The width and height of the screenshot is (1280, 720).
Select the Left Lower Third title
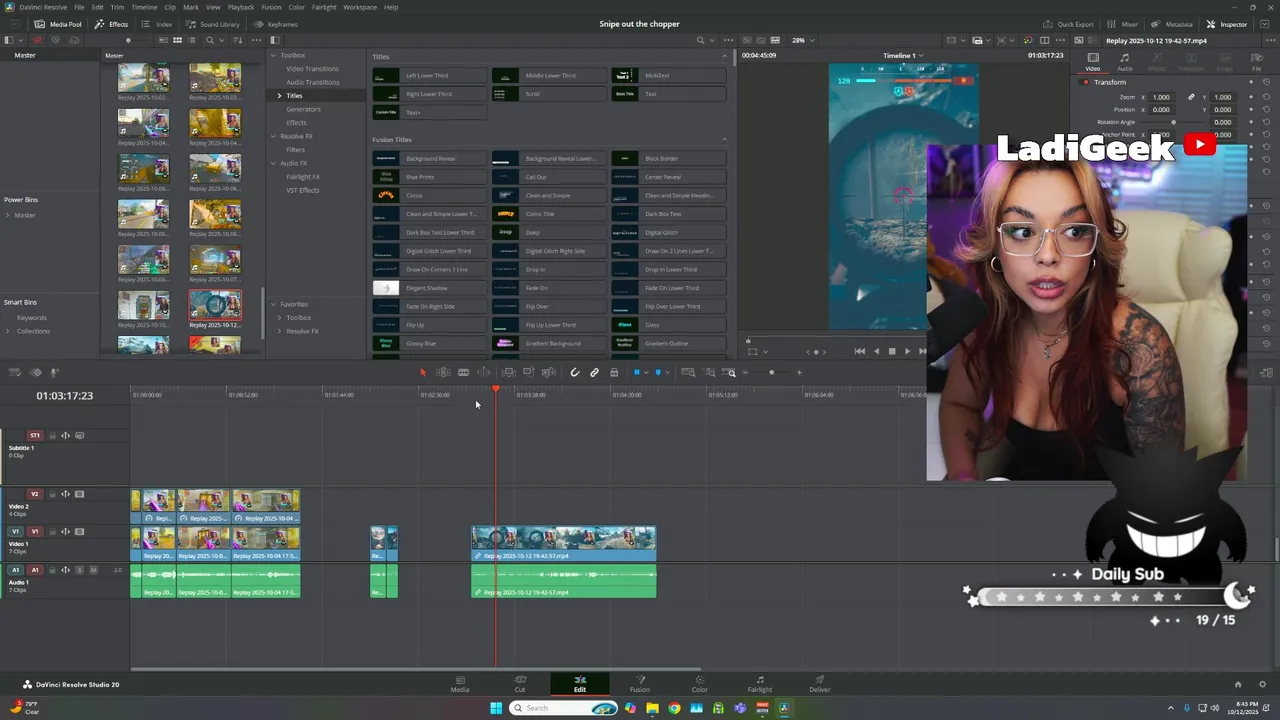tap(429, 76)
